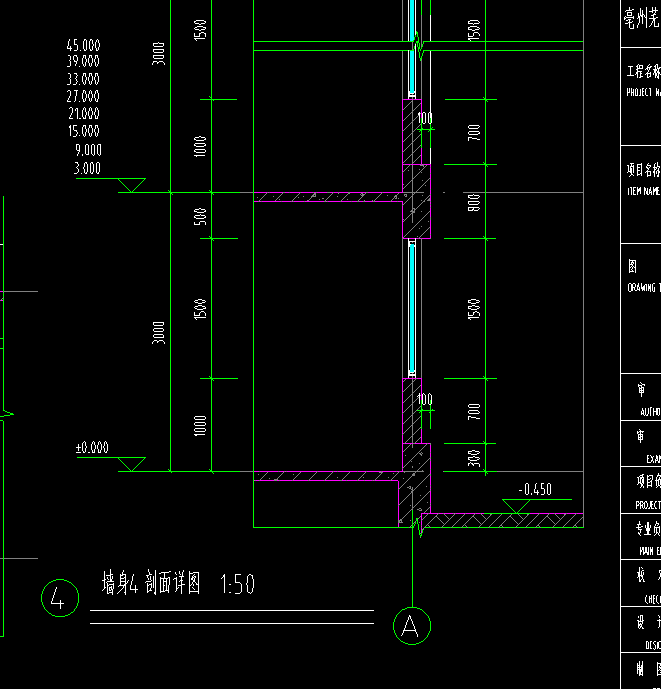
Task: Select the 700 dimension above the 300 dimension
Action: click(474, 411)
